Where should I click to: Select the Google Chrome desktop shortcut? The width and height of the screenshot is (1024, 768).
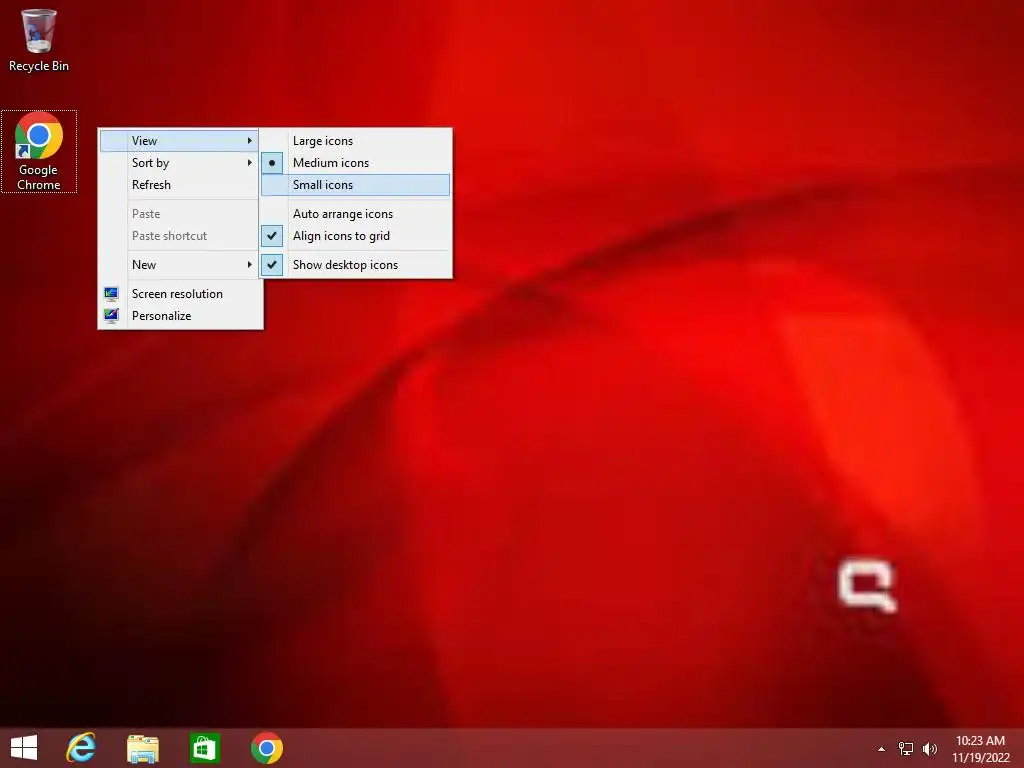pos(39,152)
